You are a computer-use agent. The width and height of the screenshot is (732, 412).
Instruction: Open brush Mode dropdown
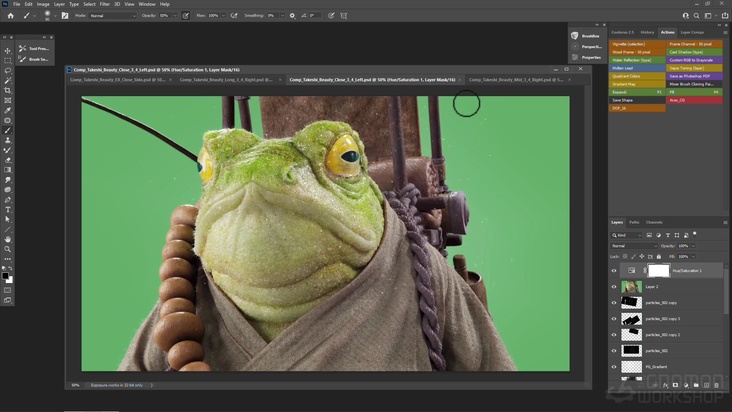(113, 15)
